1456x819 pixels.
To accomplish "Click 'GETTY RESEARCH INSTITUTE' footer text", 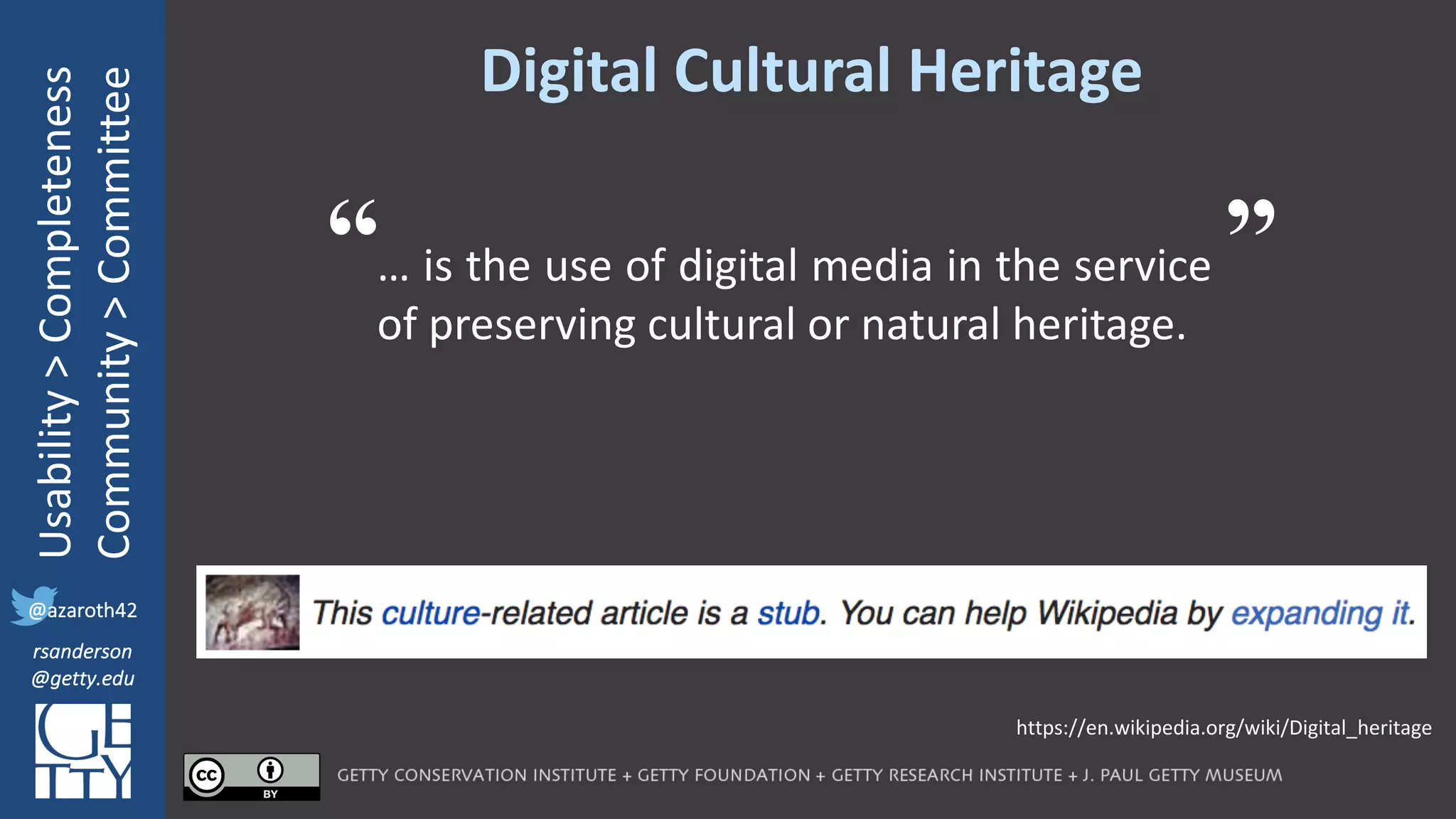I will [947, 776].
